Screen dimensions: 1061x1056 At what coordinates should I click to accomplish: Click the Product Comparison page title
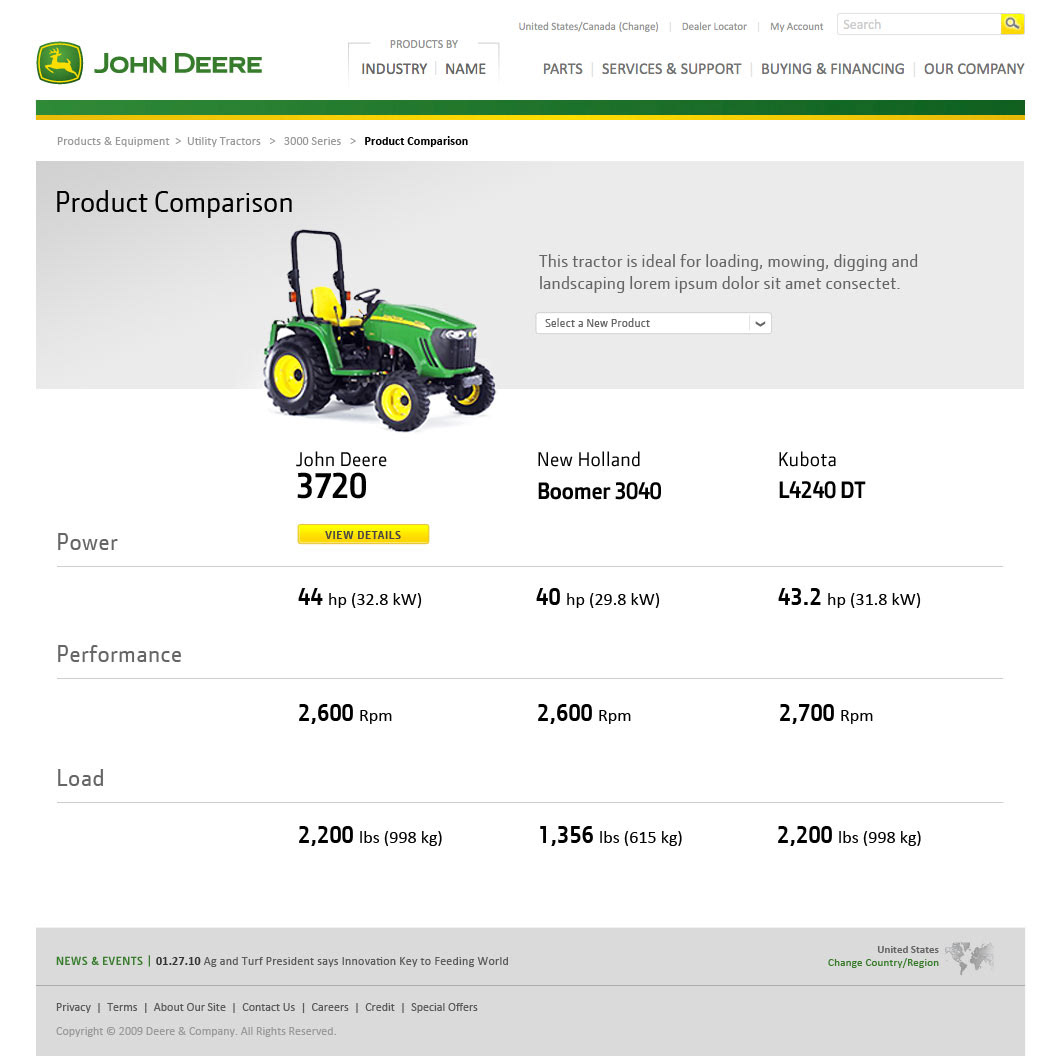pyautogui.click(x=174, y=202)
